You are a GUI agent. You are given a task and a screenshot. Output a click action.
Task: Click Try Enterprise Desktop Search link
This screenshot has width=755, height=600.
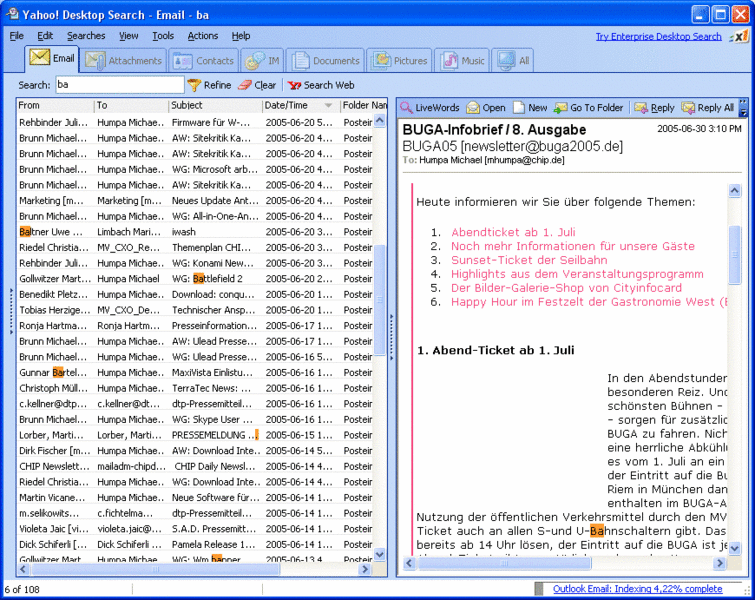[658, 36]
